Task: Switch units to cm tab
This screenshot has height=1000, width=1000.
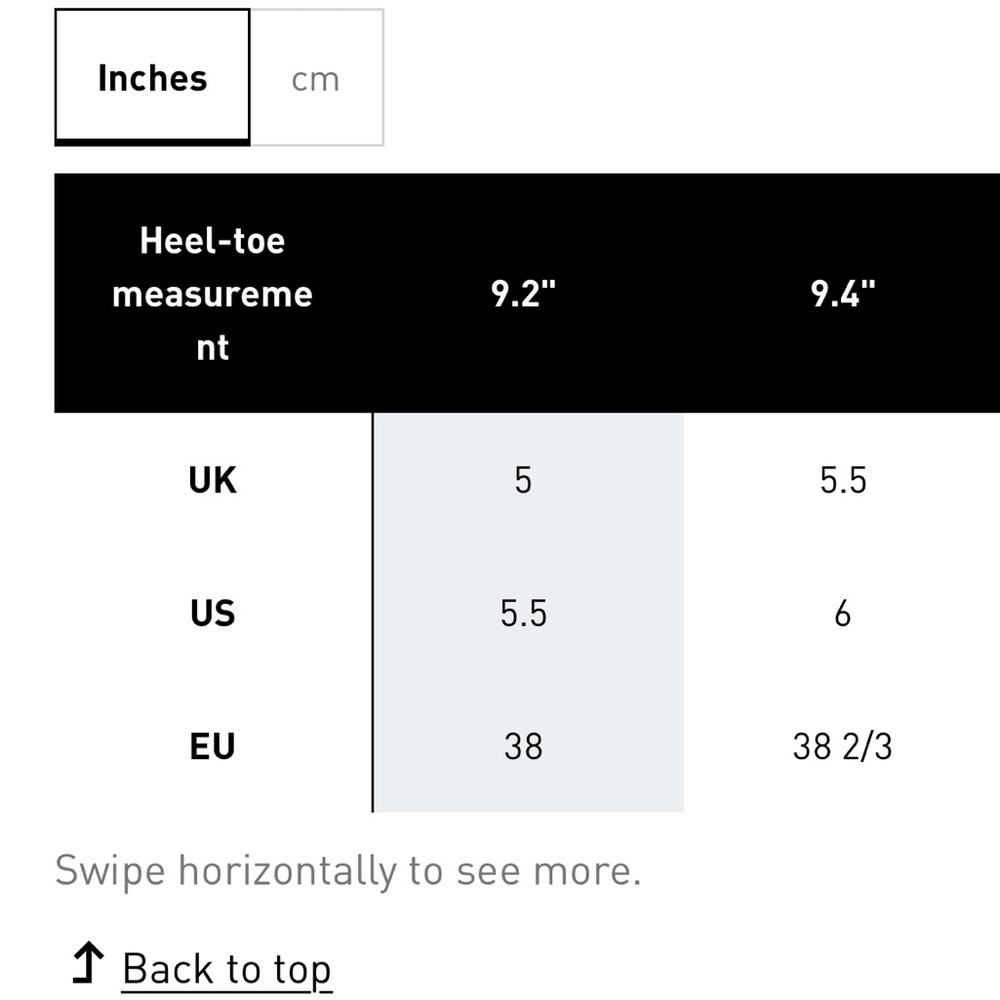Action: click(x=317, y=77)
